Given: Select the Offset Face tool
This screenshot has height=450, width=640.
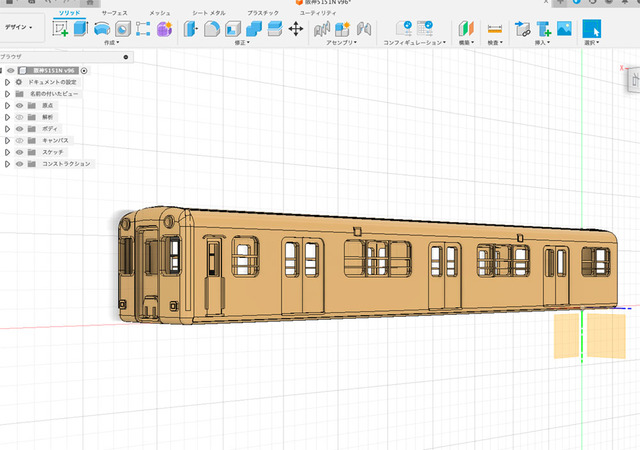Looking at the screenshot, I should coord(275,29).
